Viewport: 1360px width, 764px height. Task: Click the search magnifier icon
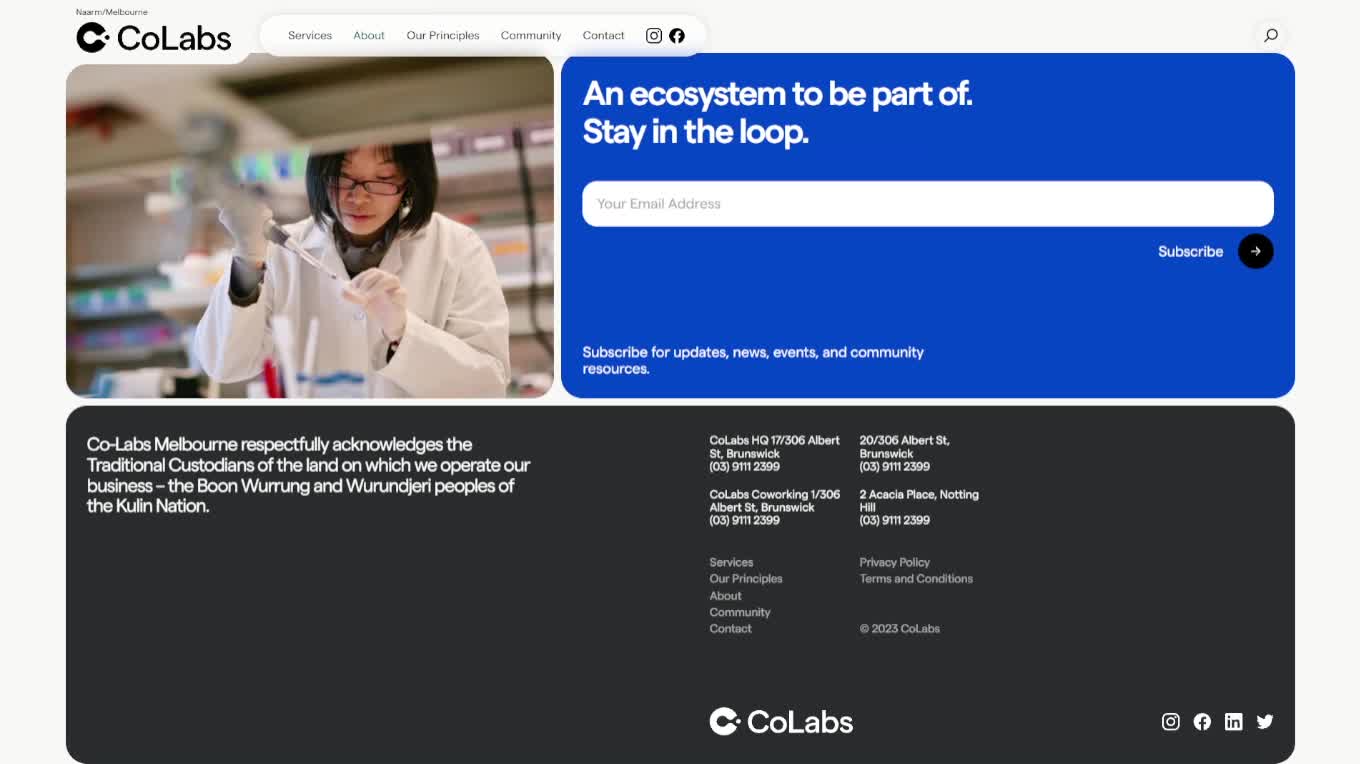pyautogui.click(x=1271, y=35)
